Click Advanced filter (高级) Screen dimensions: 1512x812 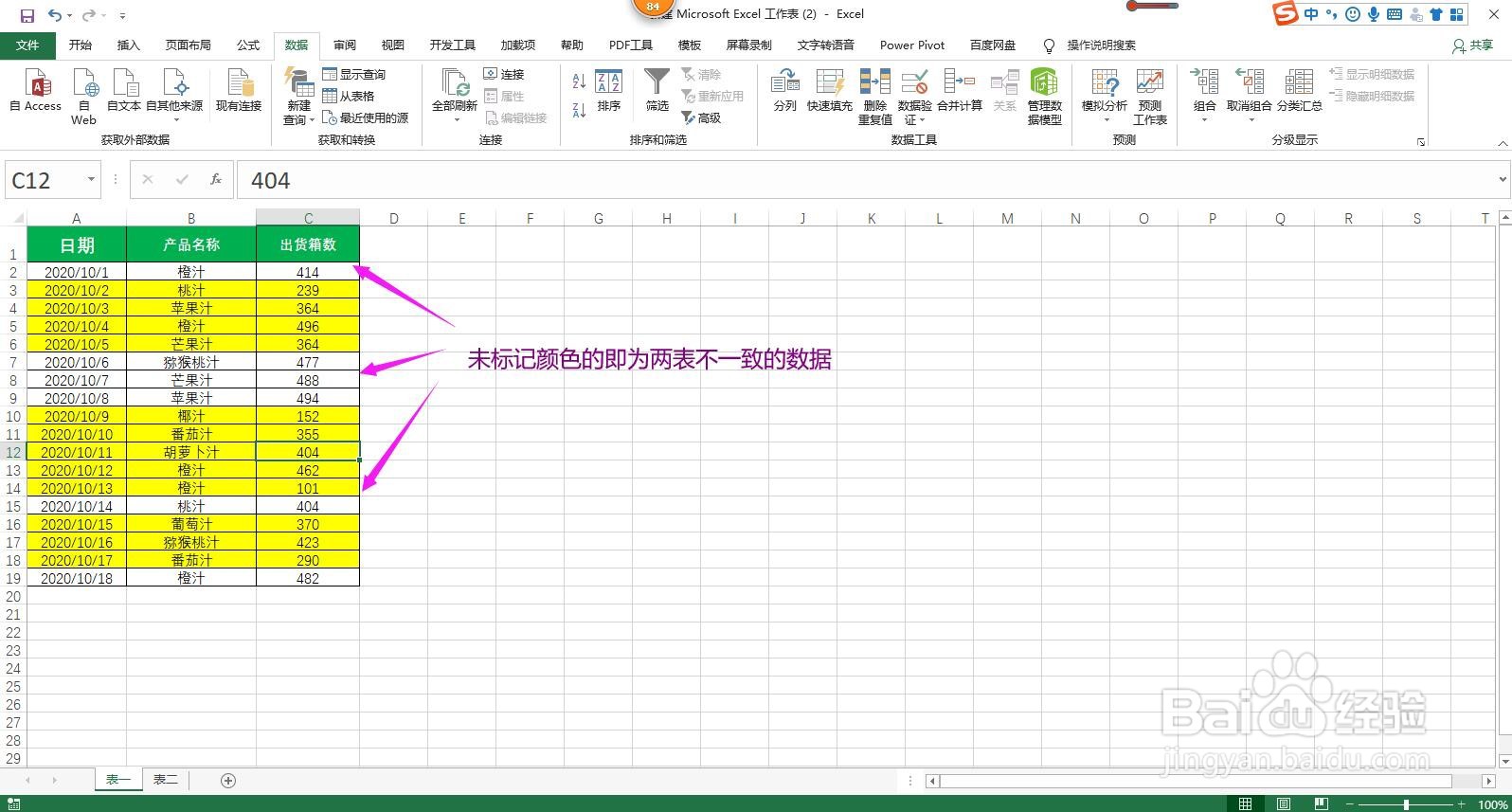coord(701,117)
